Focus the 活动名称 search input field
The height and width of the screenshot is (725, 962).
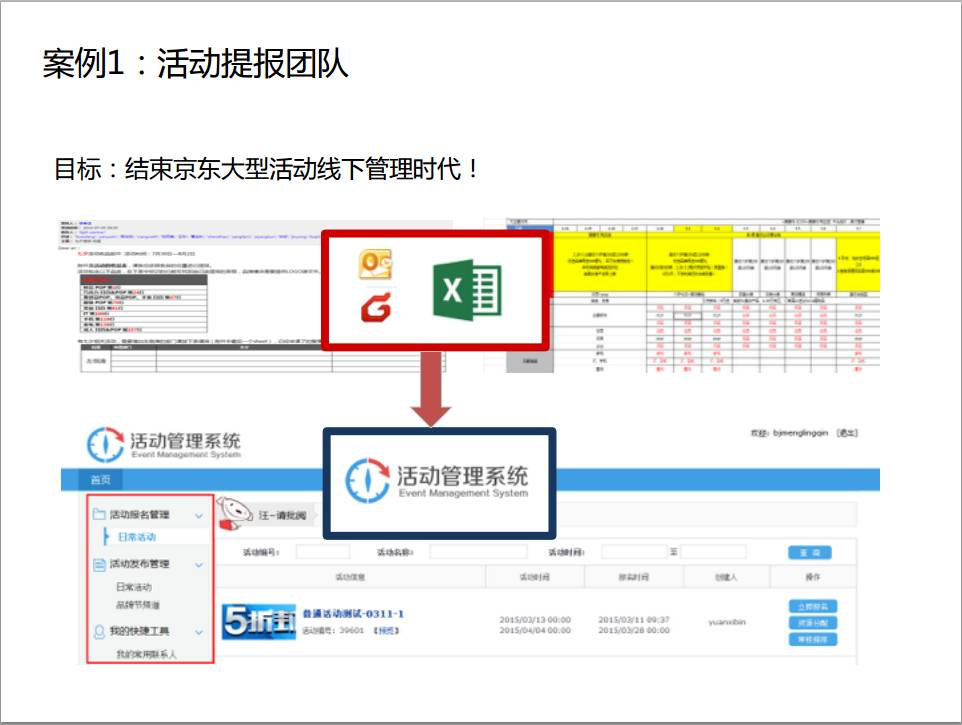click(x=478, y=552)
